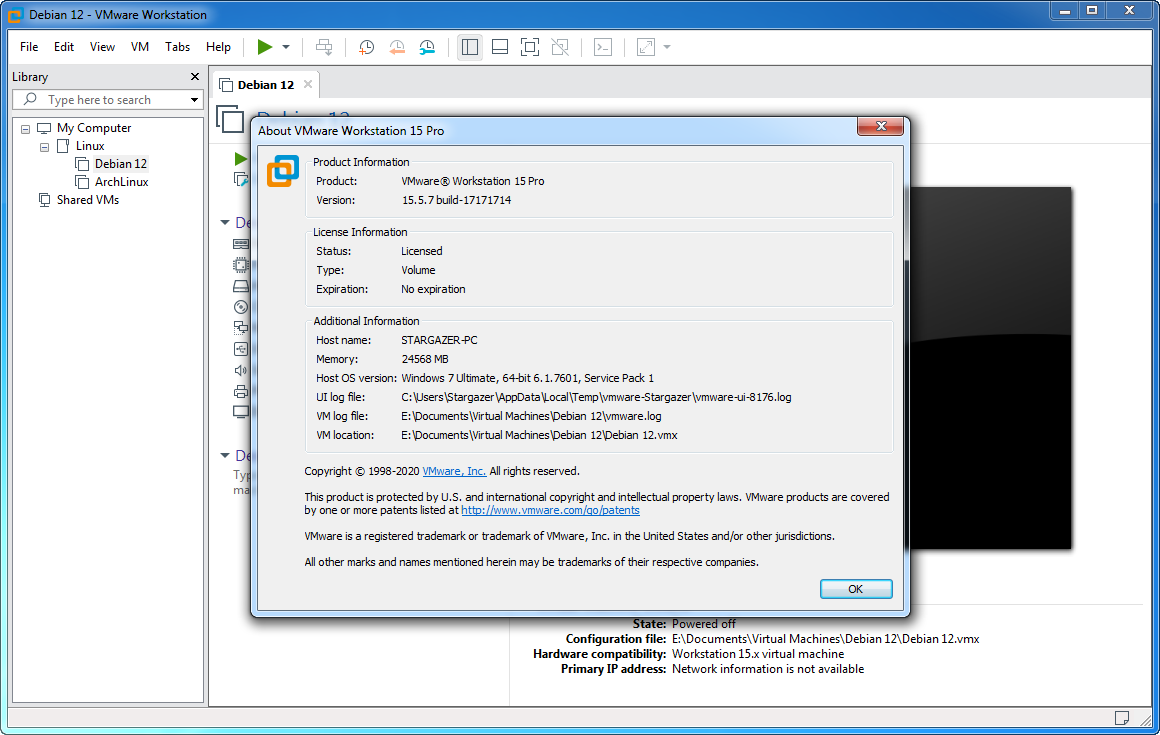
Task: Toggle the thumbnail bar view button
Action: click(500, 47)
